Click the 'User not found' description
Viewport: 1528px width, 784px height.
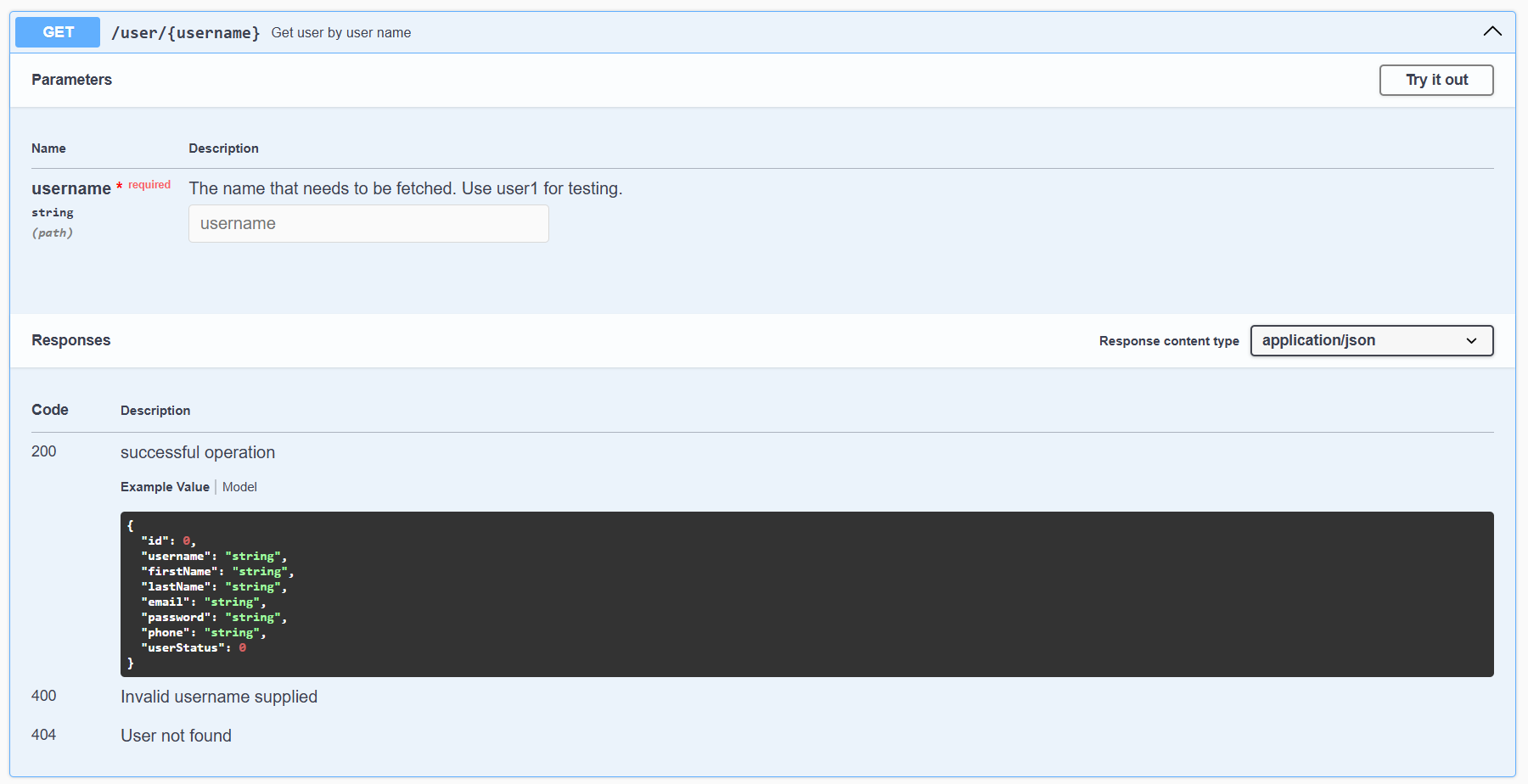(x=176, y=736)
